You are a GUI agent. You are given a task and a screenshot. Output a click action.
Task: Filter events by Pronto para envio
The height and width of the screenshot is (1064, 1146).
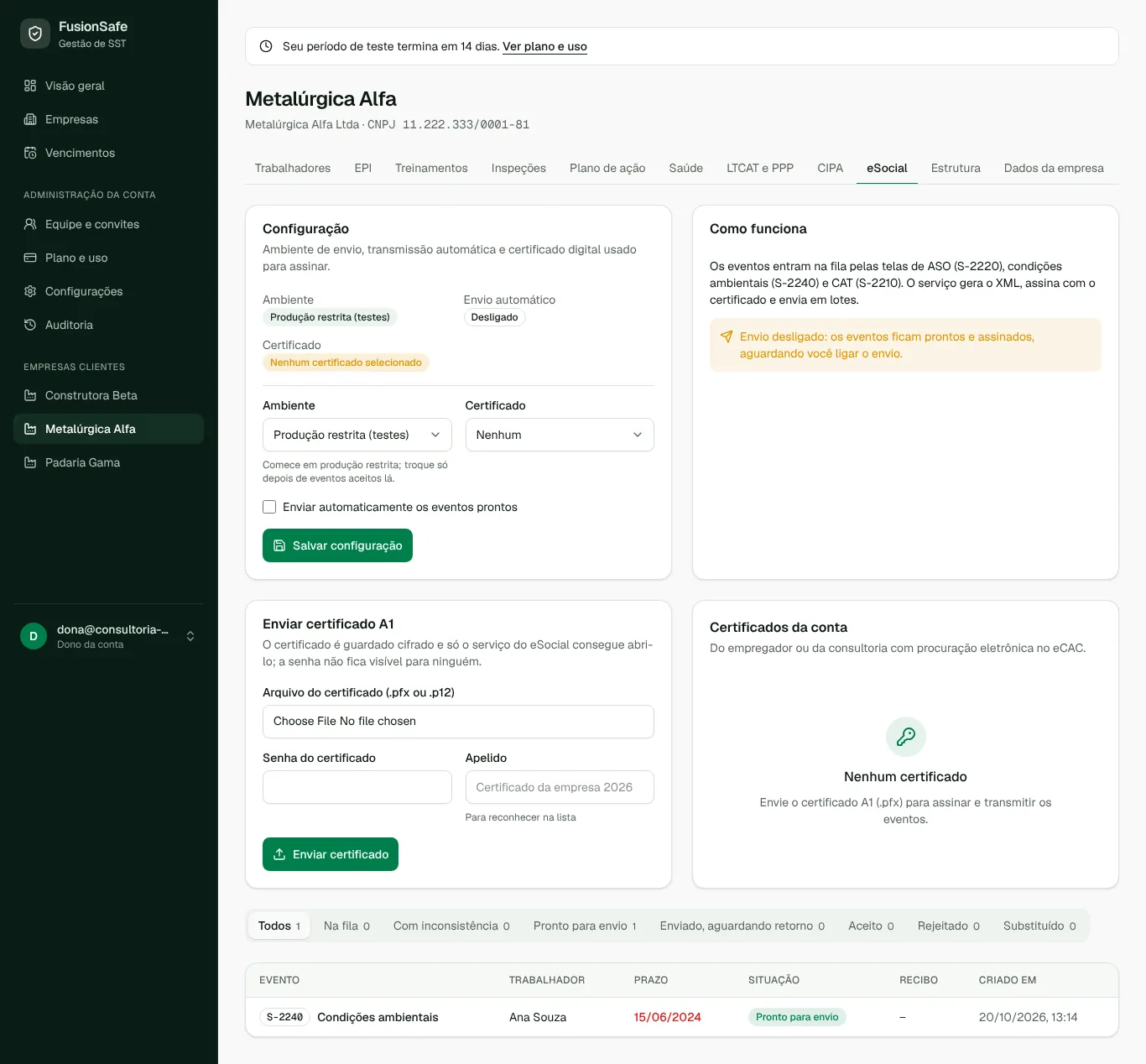coord(585,926)
